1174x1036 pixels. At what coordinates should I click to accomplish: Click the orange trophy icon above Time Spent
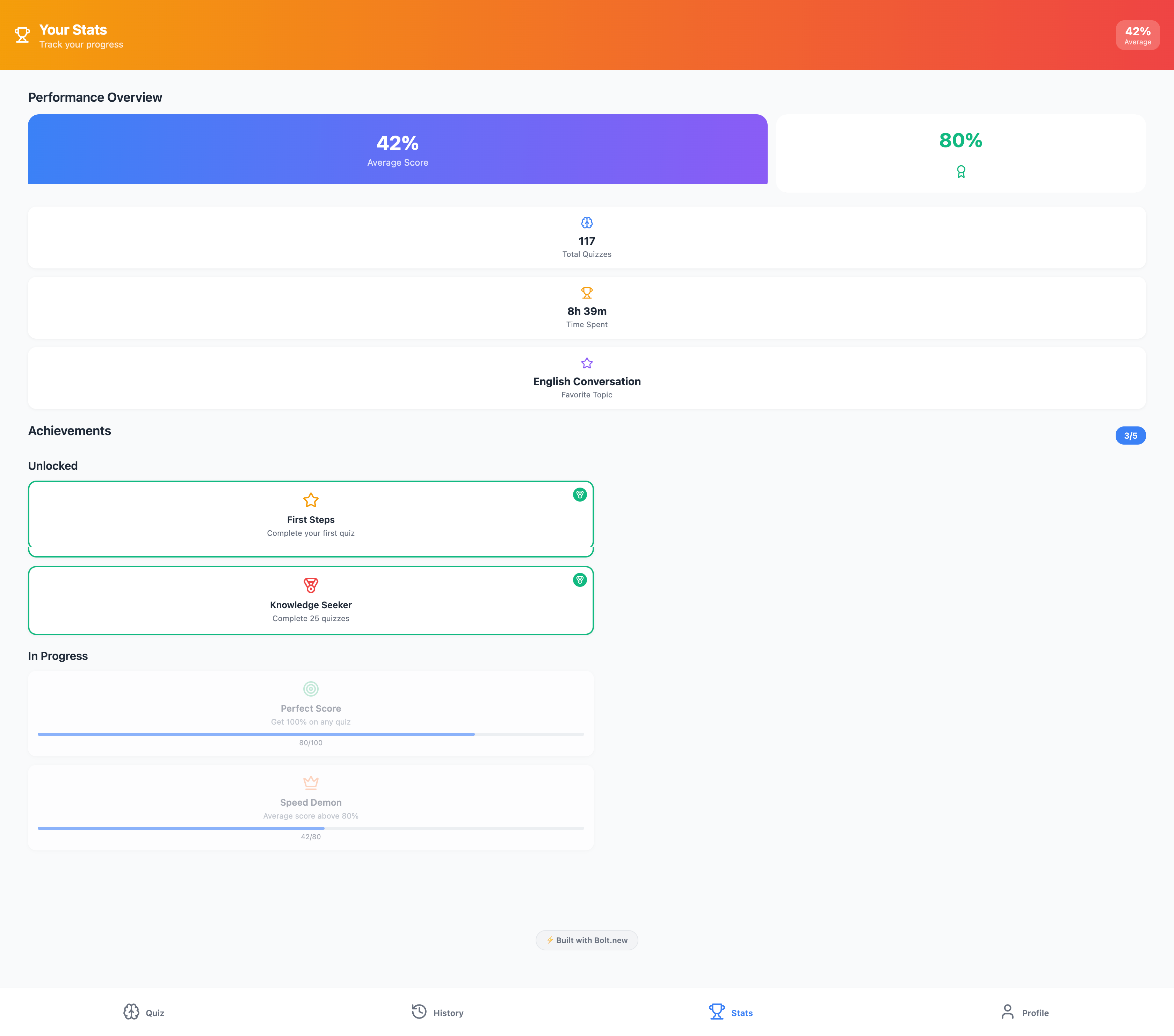[586, 293]
